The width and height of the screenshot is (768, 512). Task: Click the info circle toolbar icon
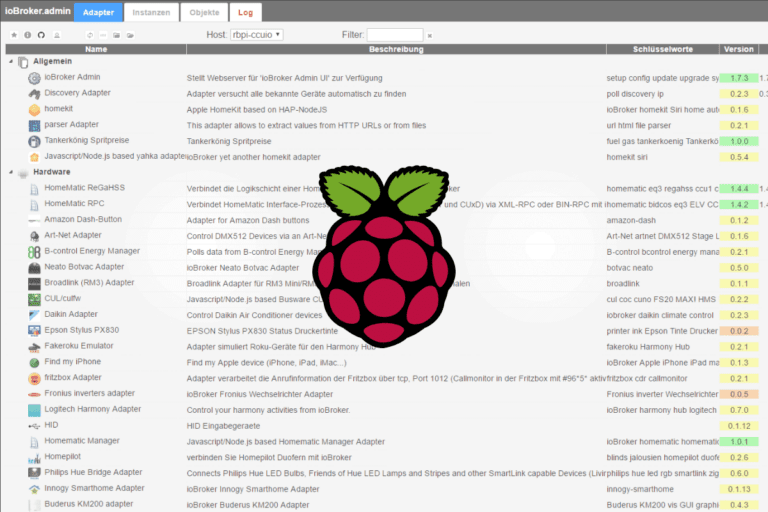click(x=28, y=35)
